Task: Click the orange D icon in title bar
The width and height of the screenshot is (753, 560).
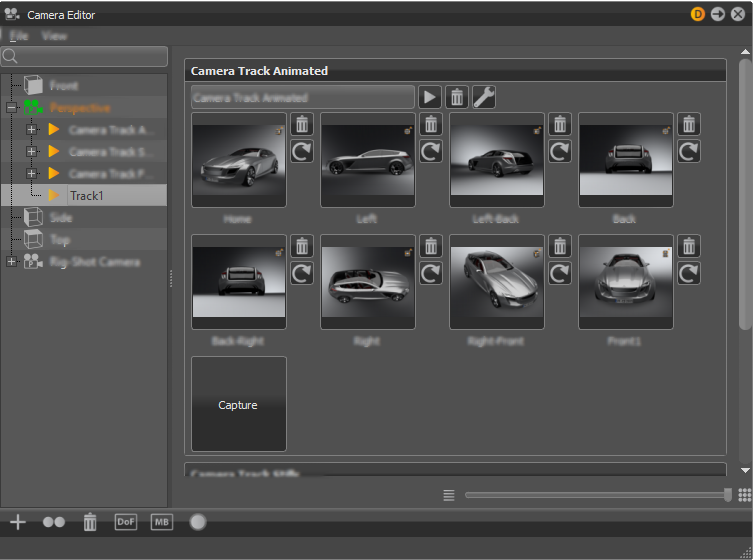Action: [697, 14]
